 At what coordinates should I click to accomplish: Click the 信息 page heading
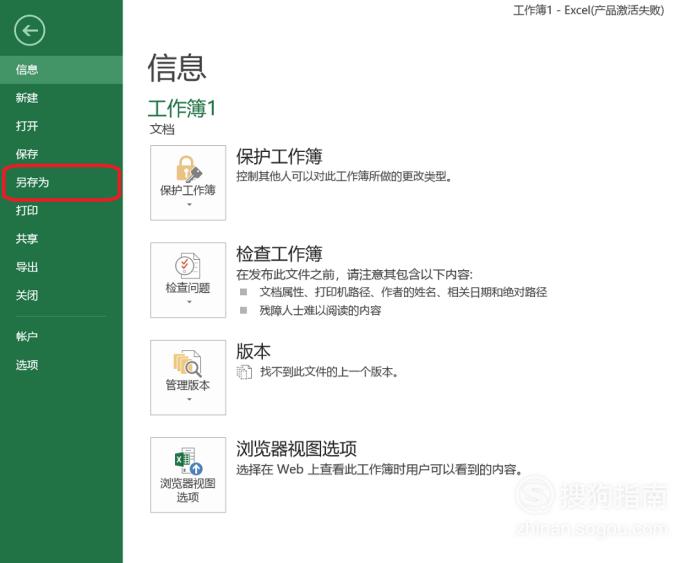point(177,68)
